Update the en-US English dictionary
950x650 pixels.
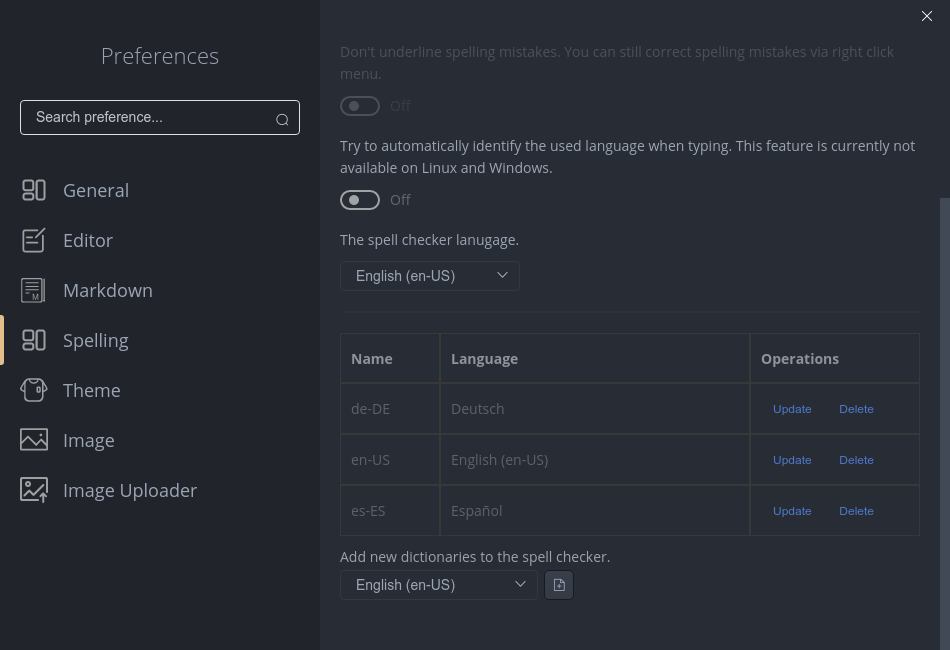[x=792, y=460]
